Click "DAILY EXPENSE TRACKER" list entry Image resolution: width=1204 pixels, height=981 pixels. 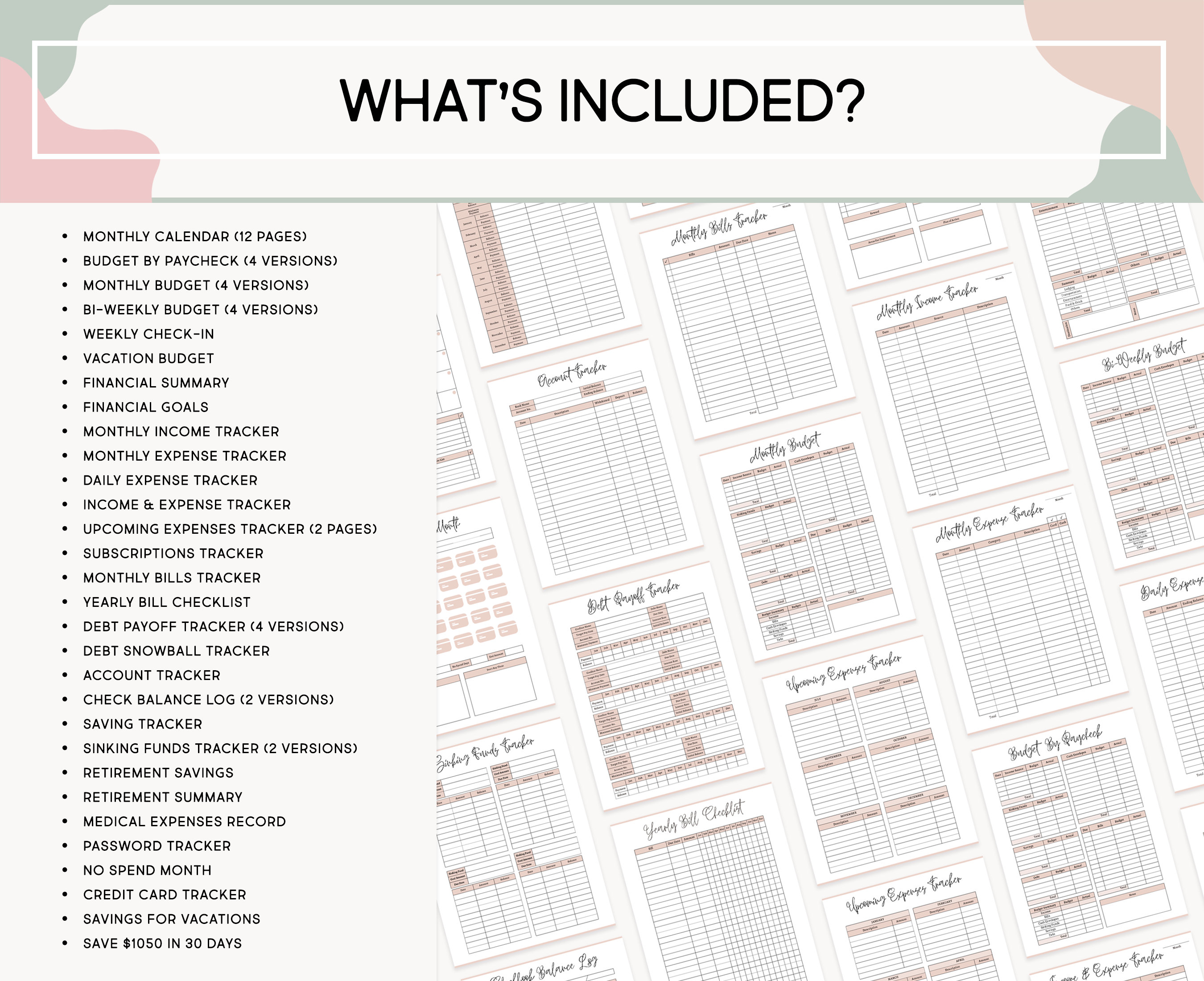coord(170,480)
